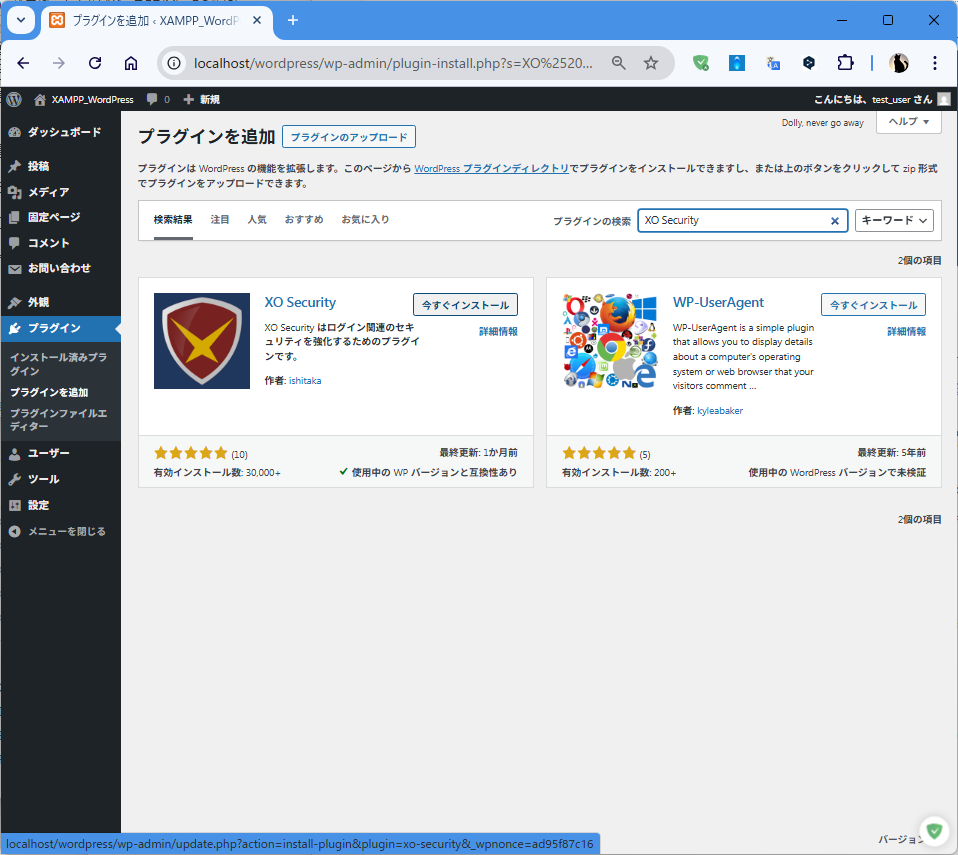Click the browser reload icon
This screenshot has width=958, height=855.
click(x=95, y=63)
